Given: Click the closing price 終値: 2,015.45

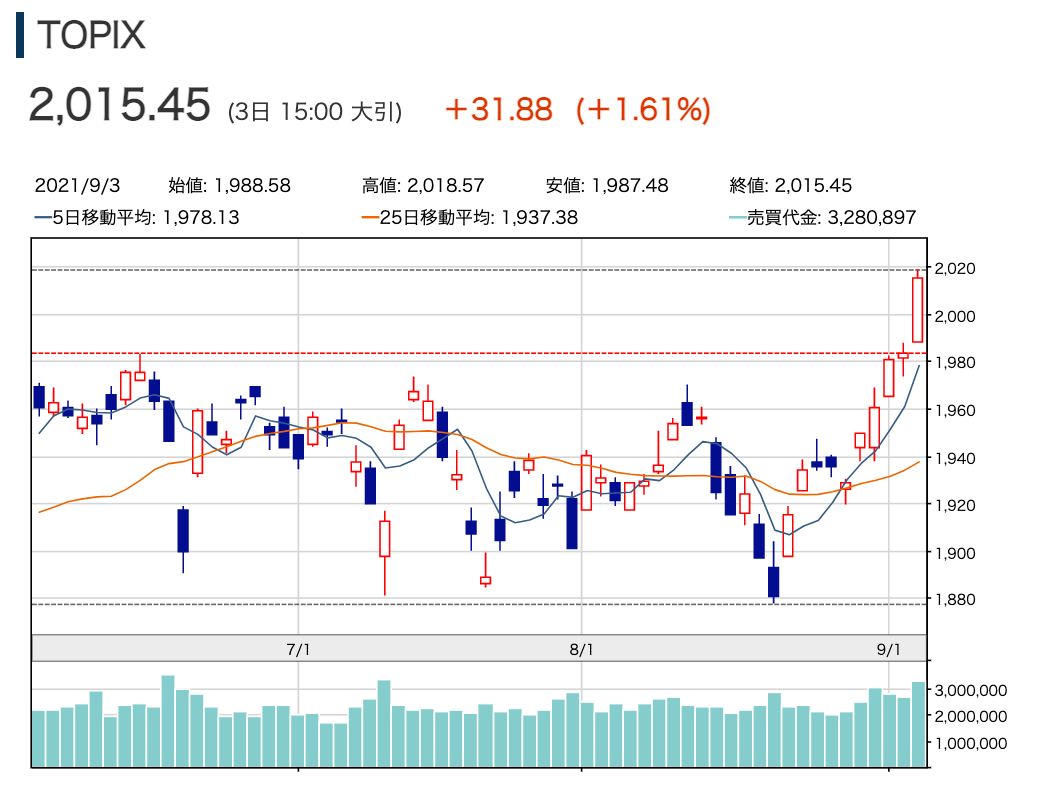Looking at the screenshot, I should pyautogui.click(x=791, y=185).
